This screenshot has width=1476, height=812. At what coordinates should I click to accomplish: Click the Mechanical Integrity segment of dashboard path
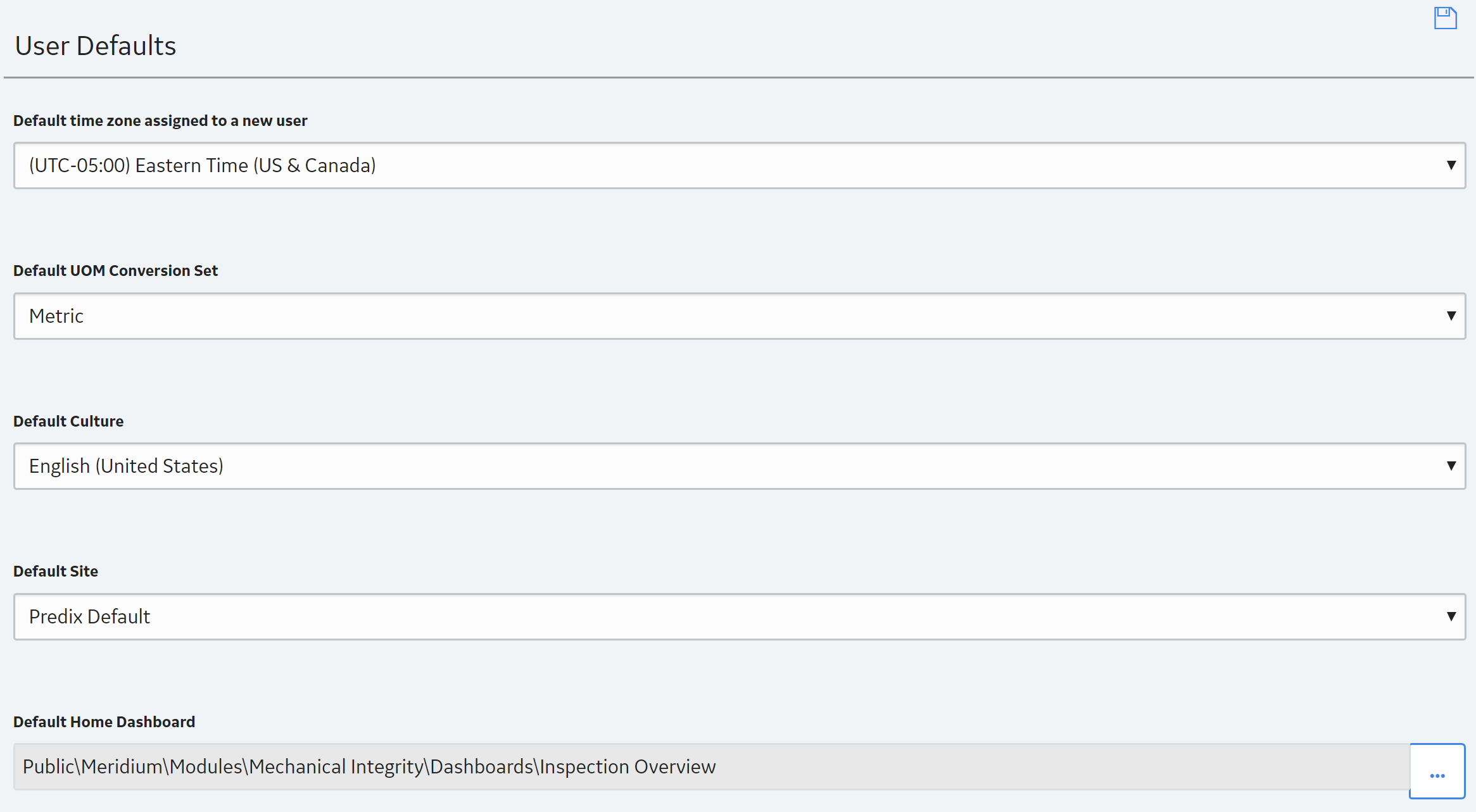336,766
